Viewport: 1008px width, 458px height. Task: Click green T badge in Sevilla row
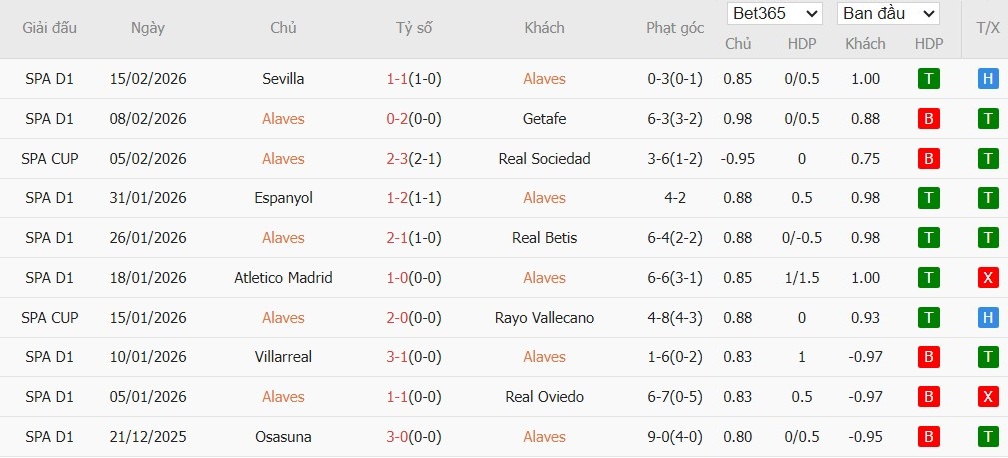click(929, 79)
